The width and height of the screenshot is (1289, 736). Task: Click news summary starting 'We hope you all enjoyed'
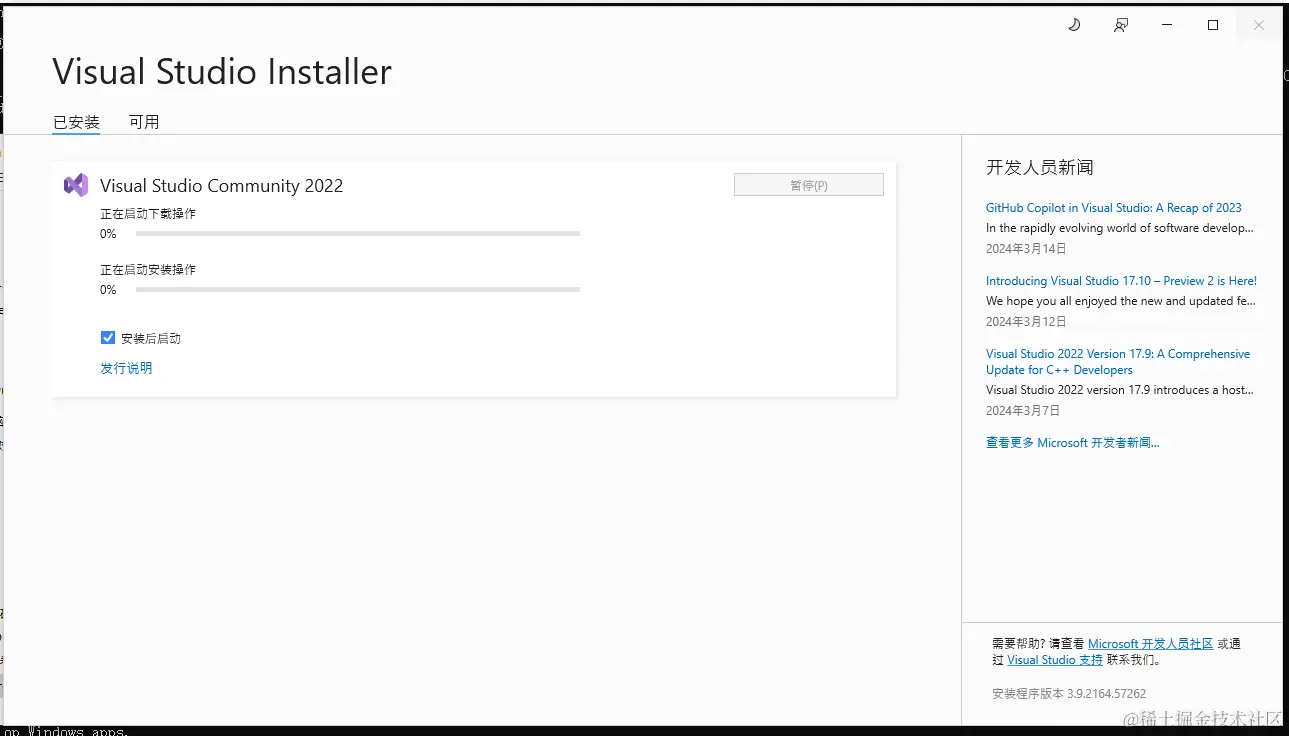[1121, 301]
